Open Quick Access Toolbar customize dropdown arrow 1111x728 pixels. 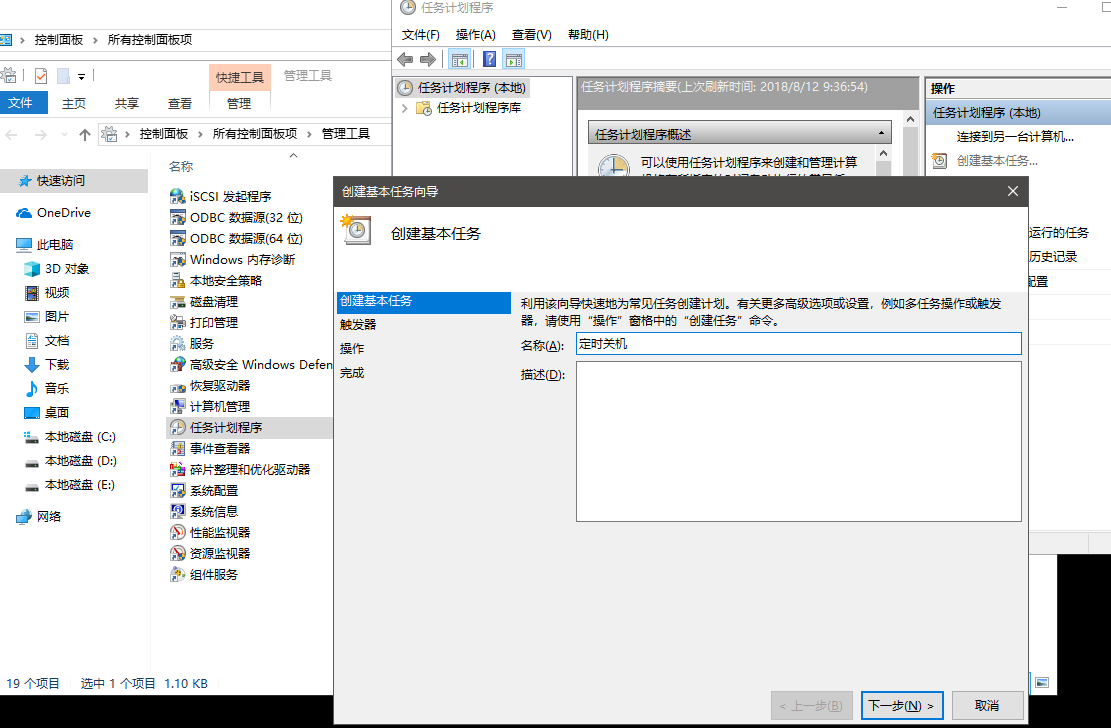point(81,77)
